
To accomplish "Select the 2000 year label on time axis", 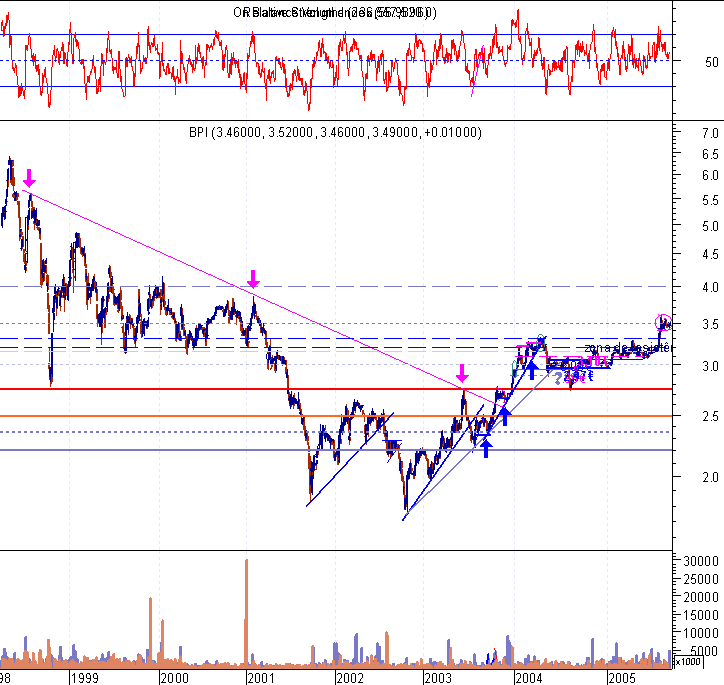I will click(x=174, y=678).
